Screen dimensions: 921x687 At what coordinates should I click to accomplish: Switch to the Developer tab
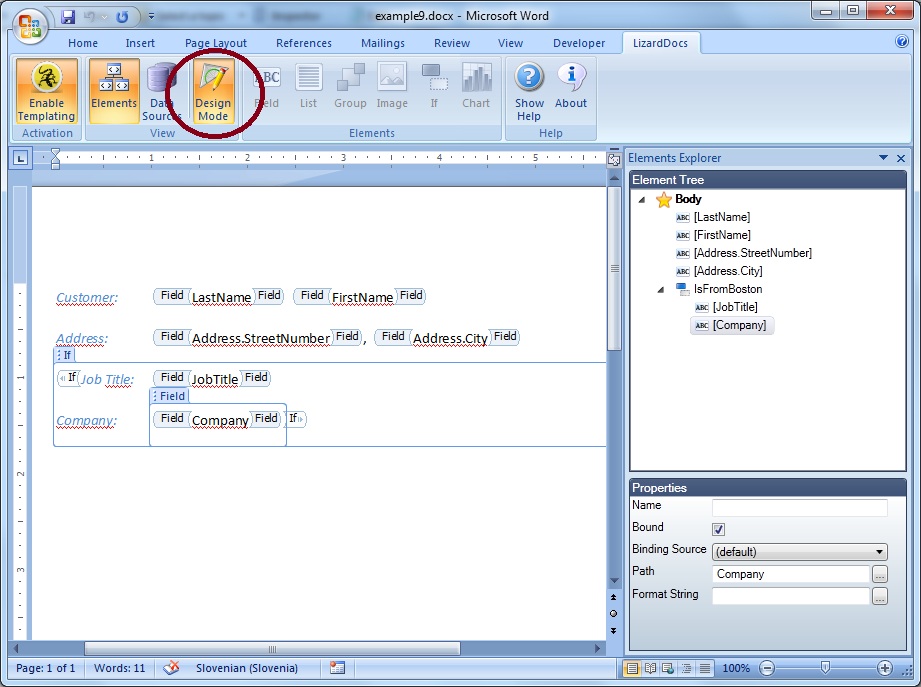coord(579,43)
